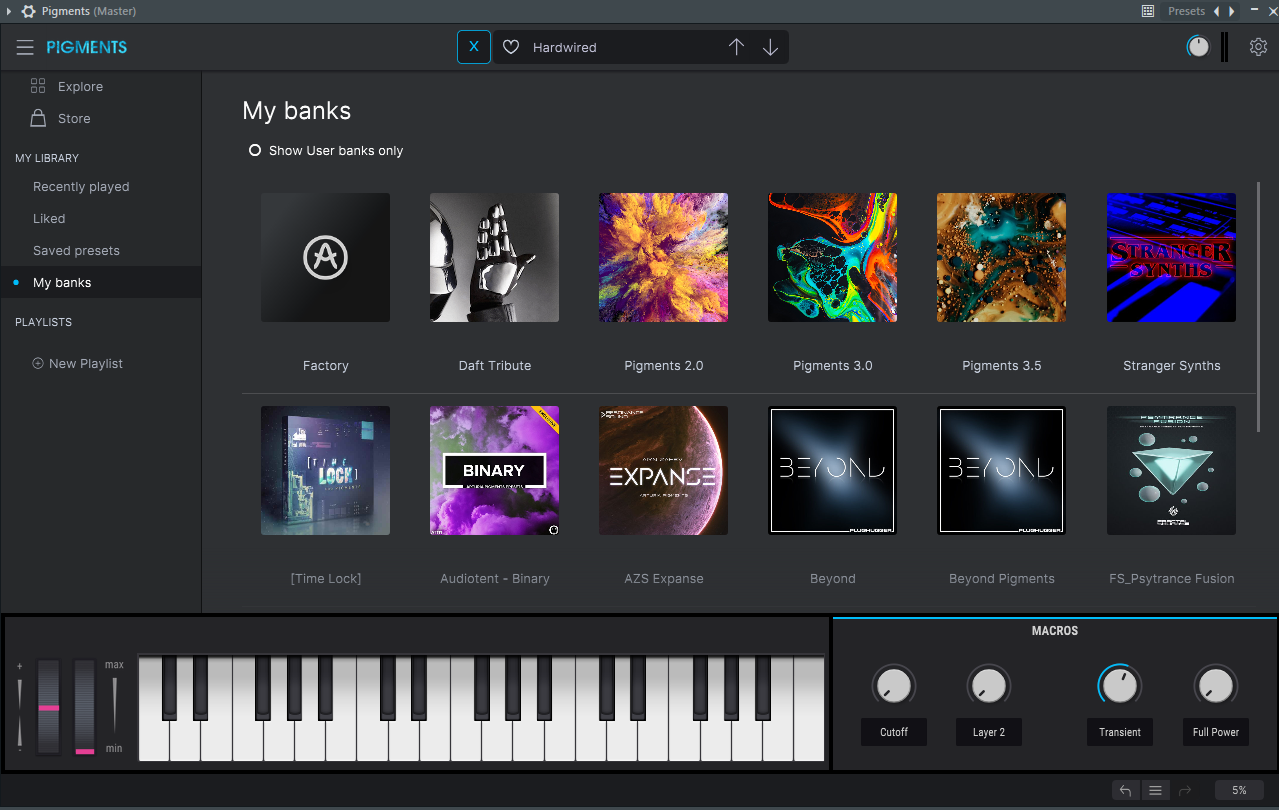1279x810 pixels.
Task: Open the edit history list icon
Action: pos(1155,790)
